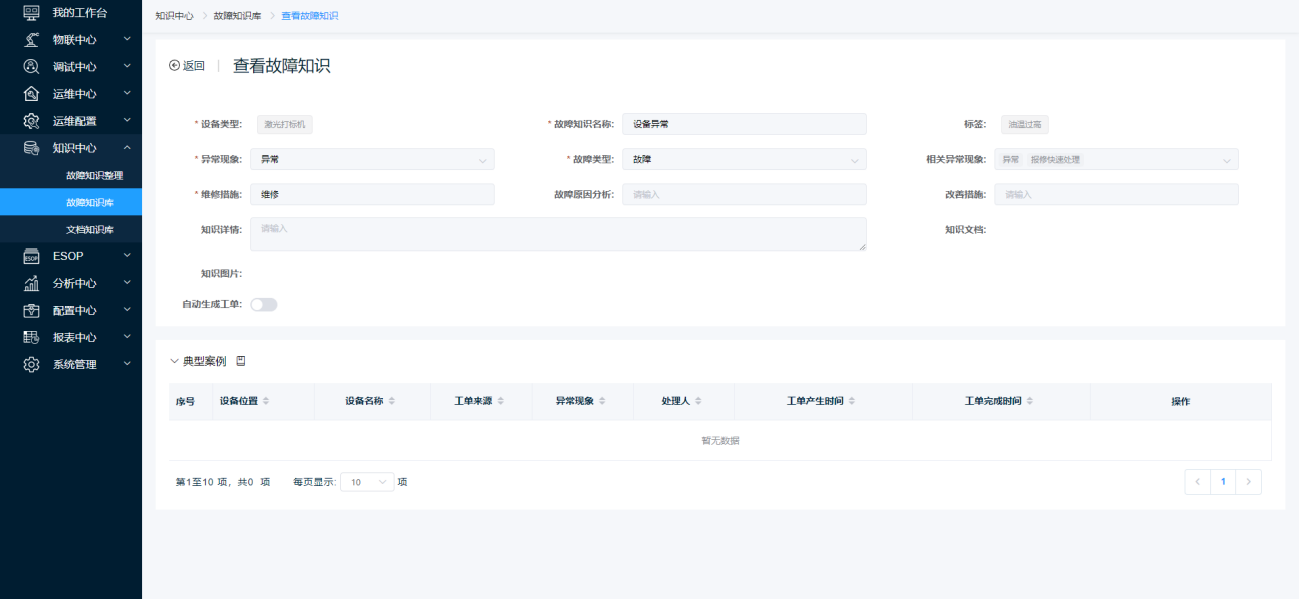Click the 运维配置 gear icon
The width and height of the screenshot is (1299, 599).
pos(31,121)
